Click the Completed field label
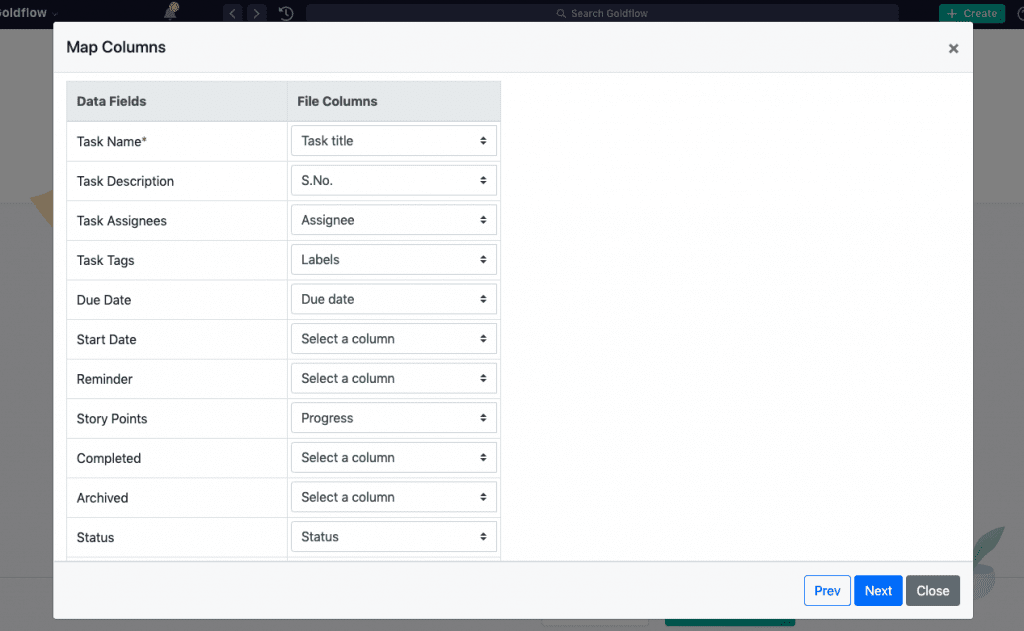The height and width of the screenshot is (631, 1024). click(x=108, y=458)
